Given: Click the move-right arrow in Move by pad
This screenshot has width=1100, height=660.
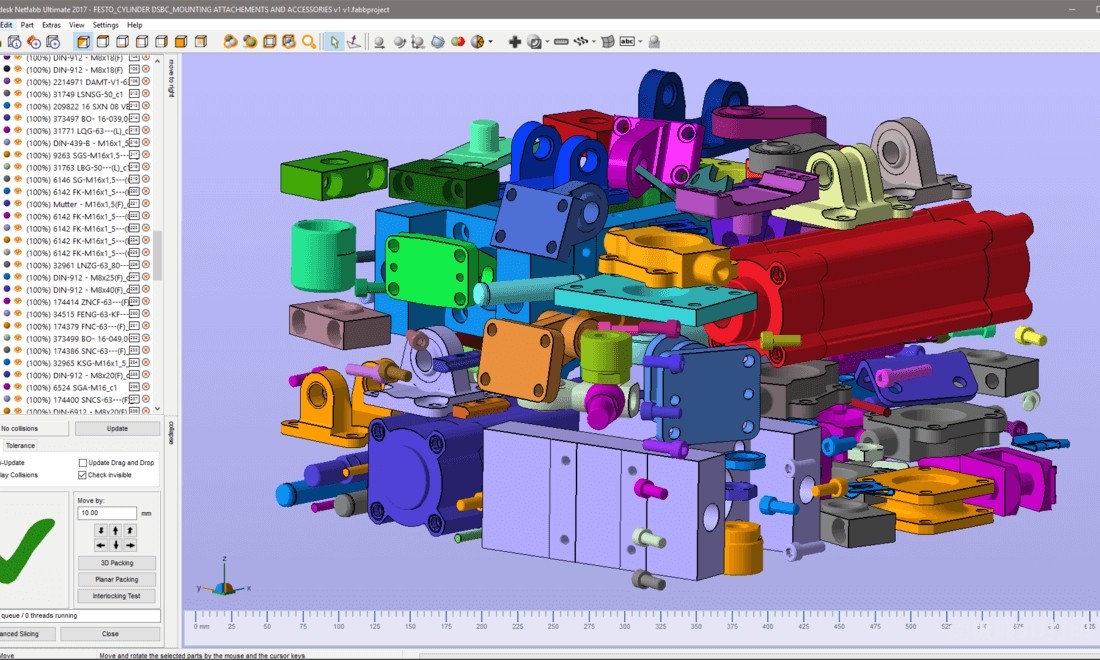Looking at the screenshot, I should coord(130,545).
